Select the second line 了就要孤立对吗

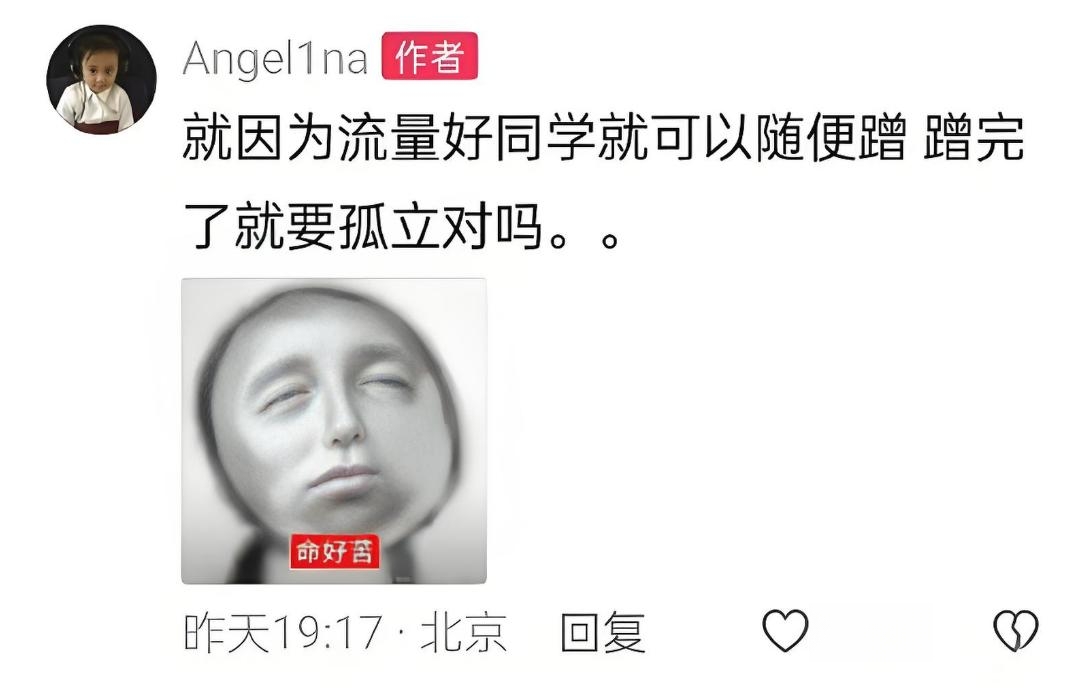click(401, 227)
